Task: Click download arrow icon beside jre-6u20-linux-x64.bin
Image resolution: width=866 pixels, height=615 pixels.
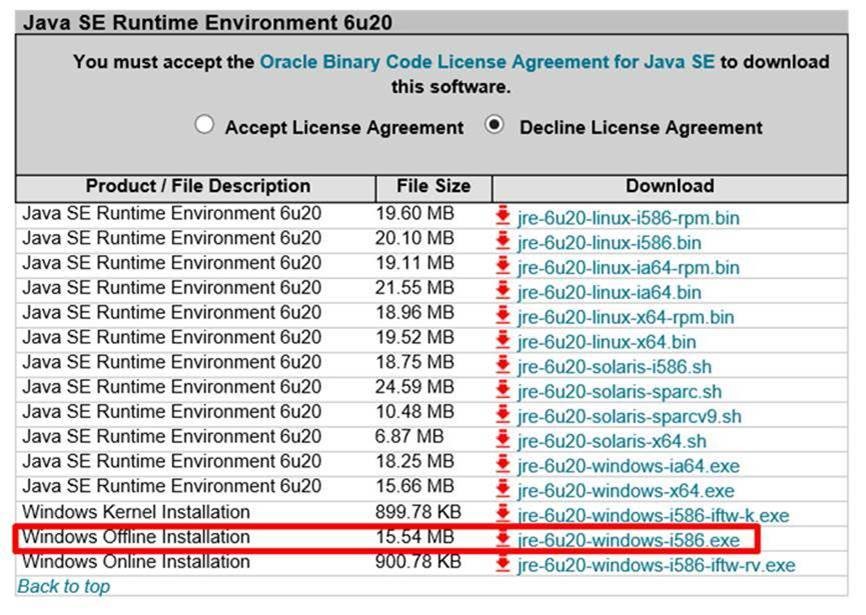Action: coord(503,340)
